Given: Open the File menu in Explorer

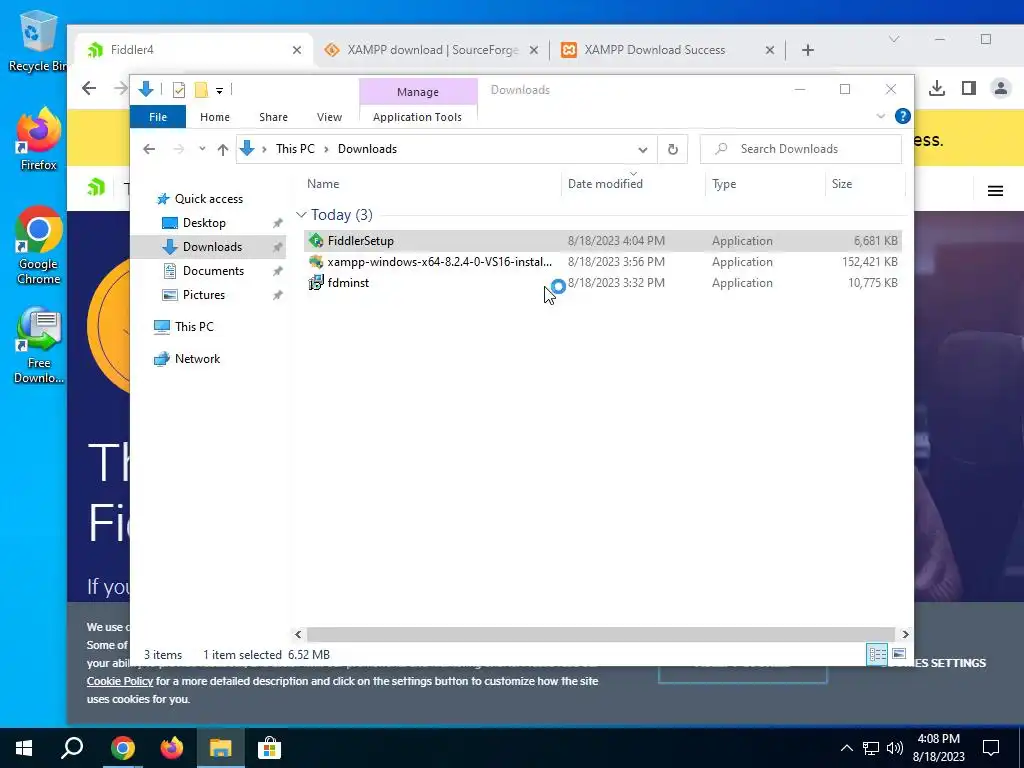Looking at the screenshot, I should tap(157, 117).
